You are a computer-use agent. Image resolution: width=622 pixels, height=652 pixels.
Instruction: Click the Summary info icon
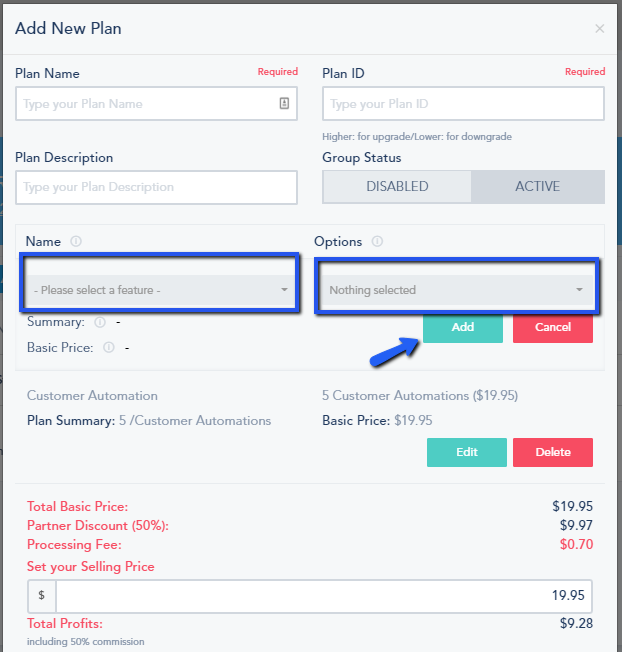[x=100, y=322]
